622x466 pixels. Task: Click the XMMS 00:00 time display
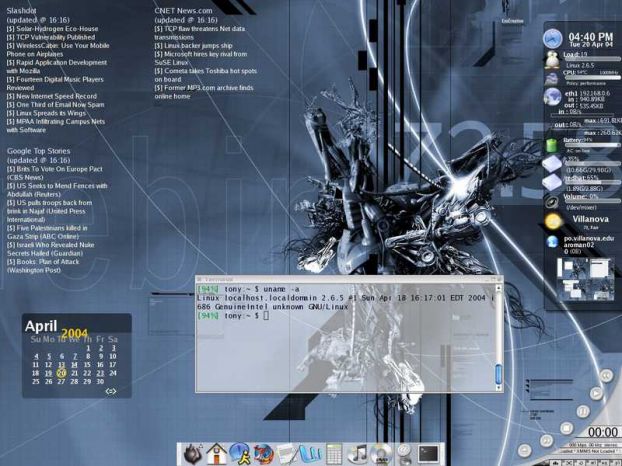603,432
